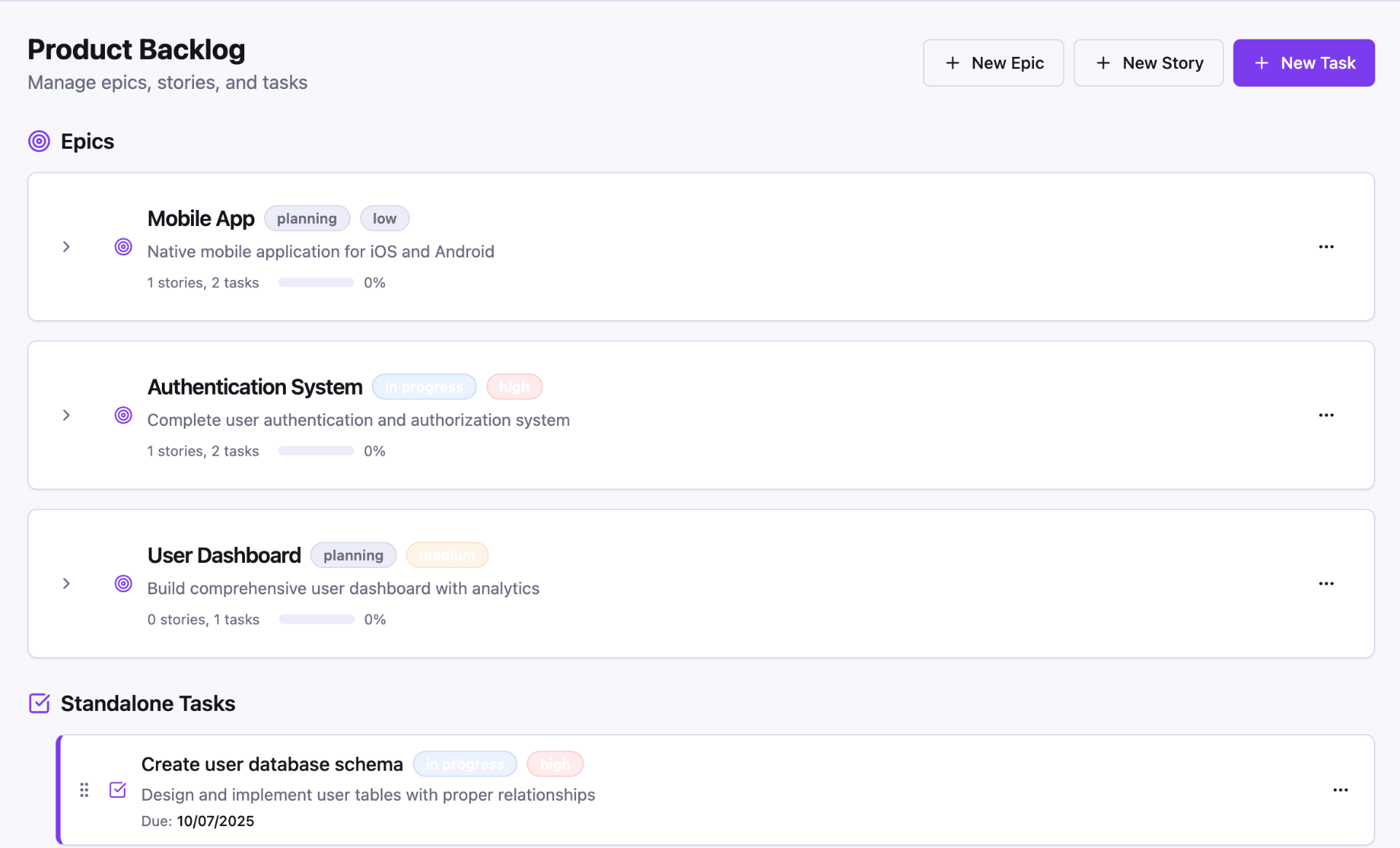This screenshot has height=848, width=1400.
Task: Click the Standalone Tasks checkbox icon
Action: point(39,703)
